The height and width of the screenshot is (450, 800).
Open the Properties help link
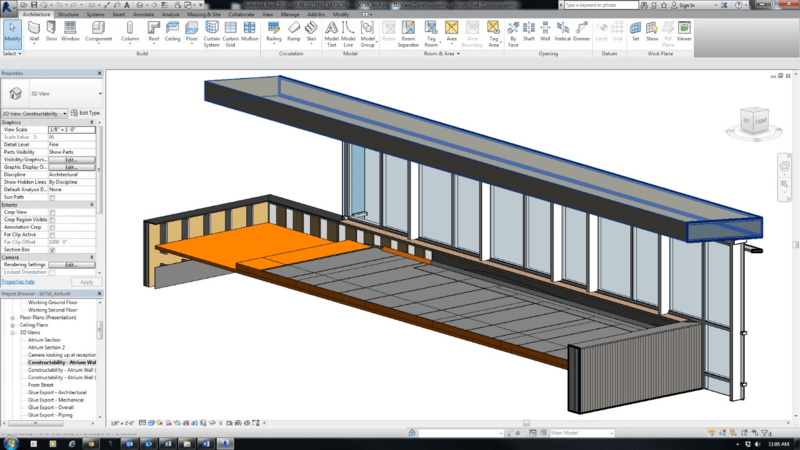[x=18, y=282]
